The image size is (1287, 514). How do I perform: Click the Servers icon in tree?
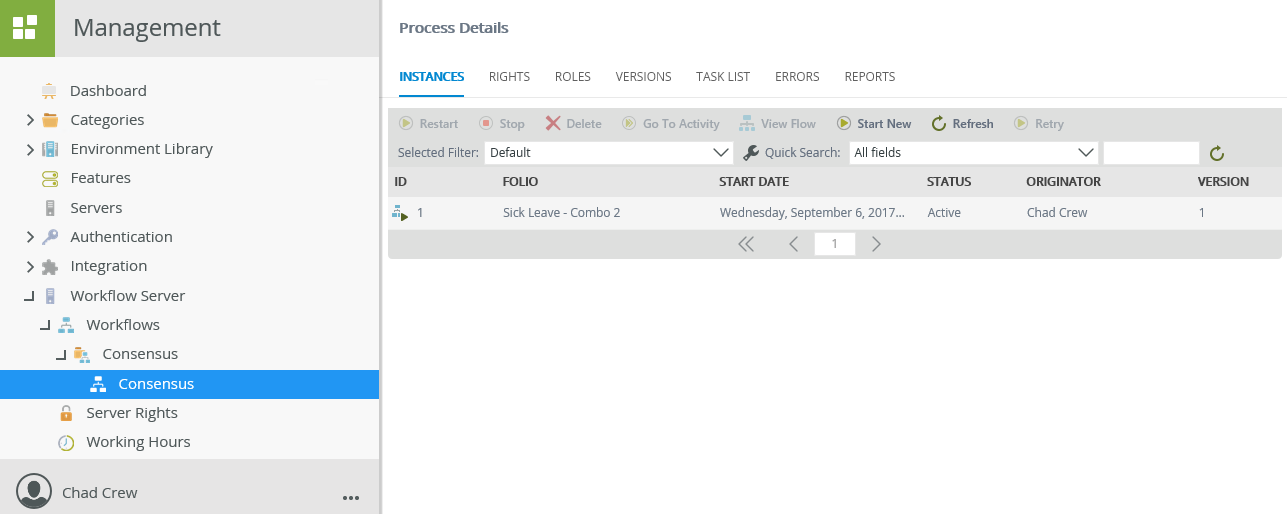pyautogui.click(x=50, y=208)
